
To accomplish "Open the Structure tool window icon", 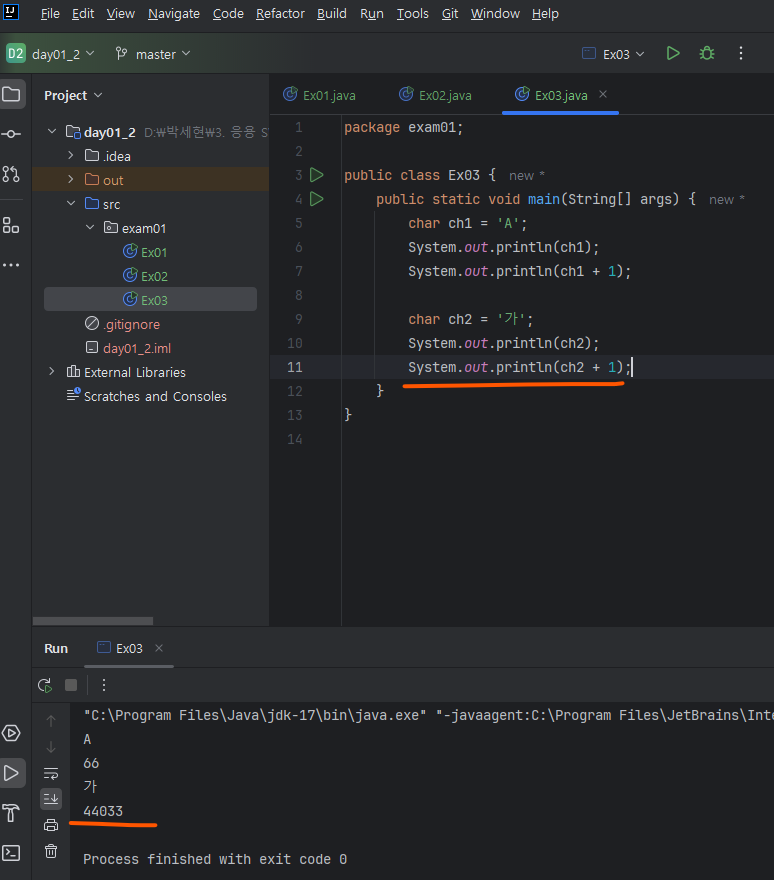I will [11, 224].
